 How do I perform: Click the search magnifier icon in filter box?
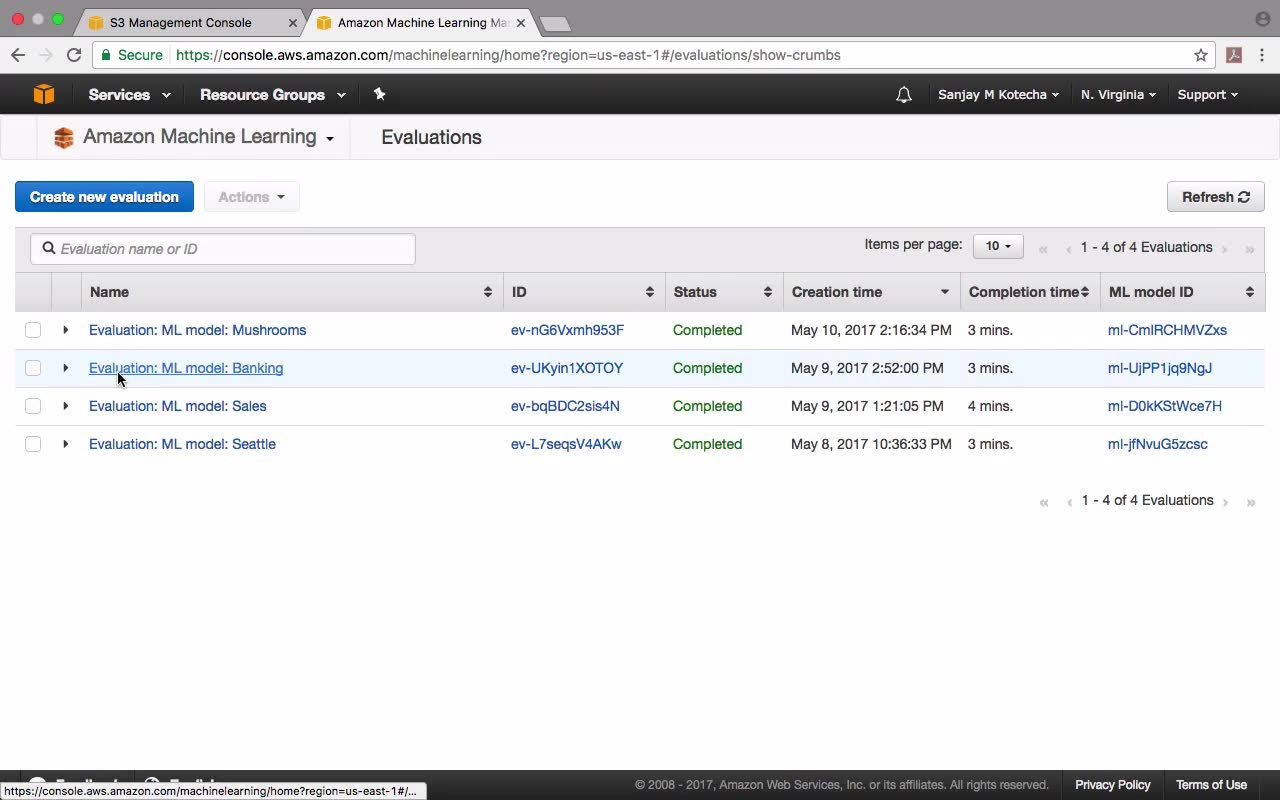tap(48, 248)
